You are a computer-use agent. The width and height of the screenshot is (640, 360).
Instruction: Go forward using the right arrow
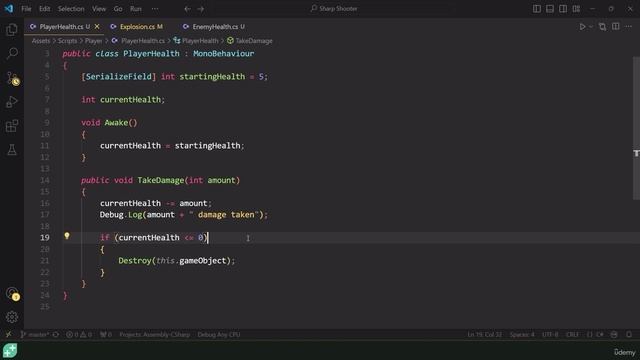pos(200,9)
